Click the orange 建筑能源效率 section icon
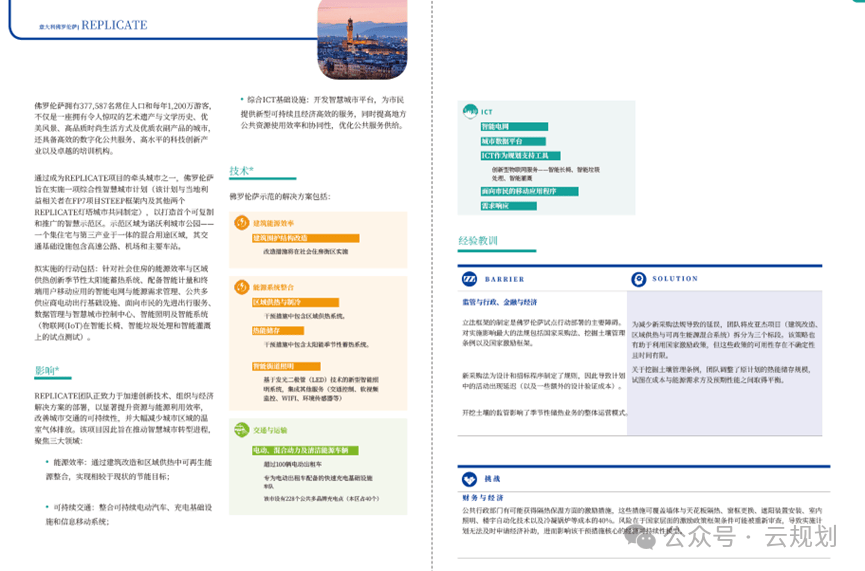 point(240,223)
